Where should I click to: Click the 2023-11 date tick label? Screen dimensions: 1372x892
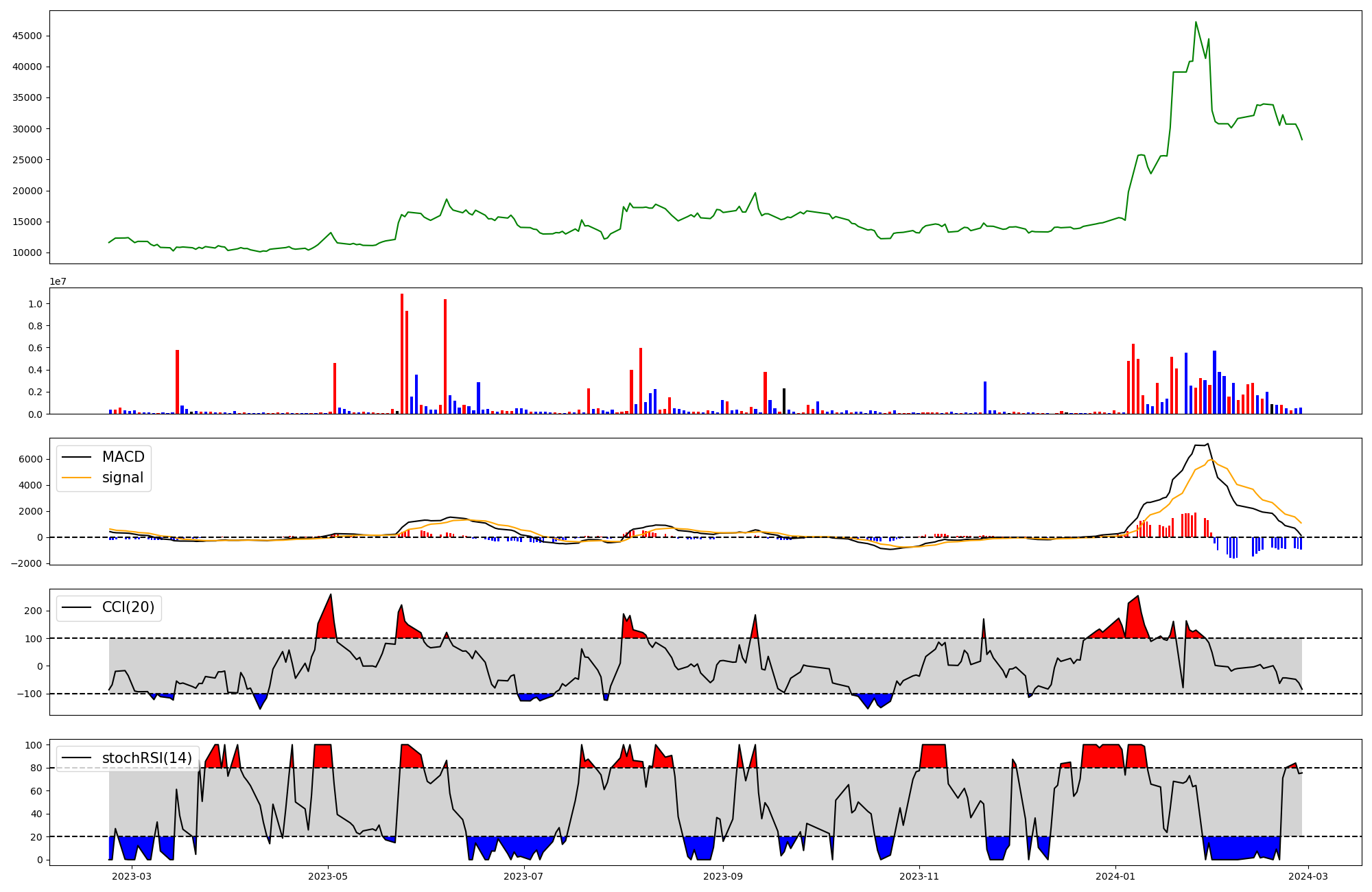point(919,876)
